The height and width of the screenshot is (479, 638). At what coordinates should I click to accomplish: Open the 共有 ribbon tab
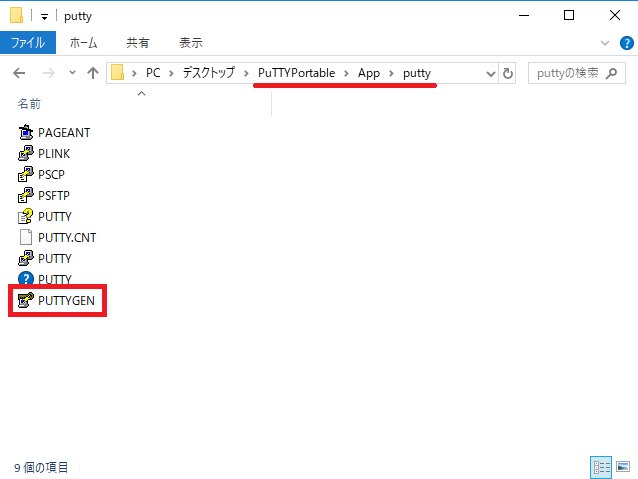tap(138, 43)
